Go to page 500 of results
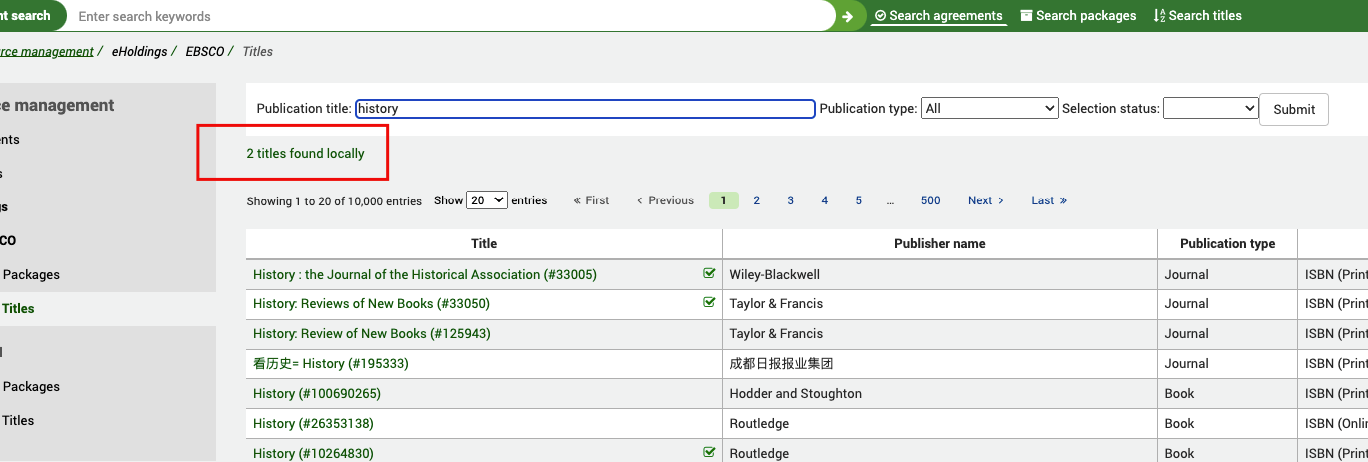1368x462 pixels. pos(930,201)
